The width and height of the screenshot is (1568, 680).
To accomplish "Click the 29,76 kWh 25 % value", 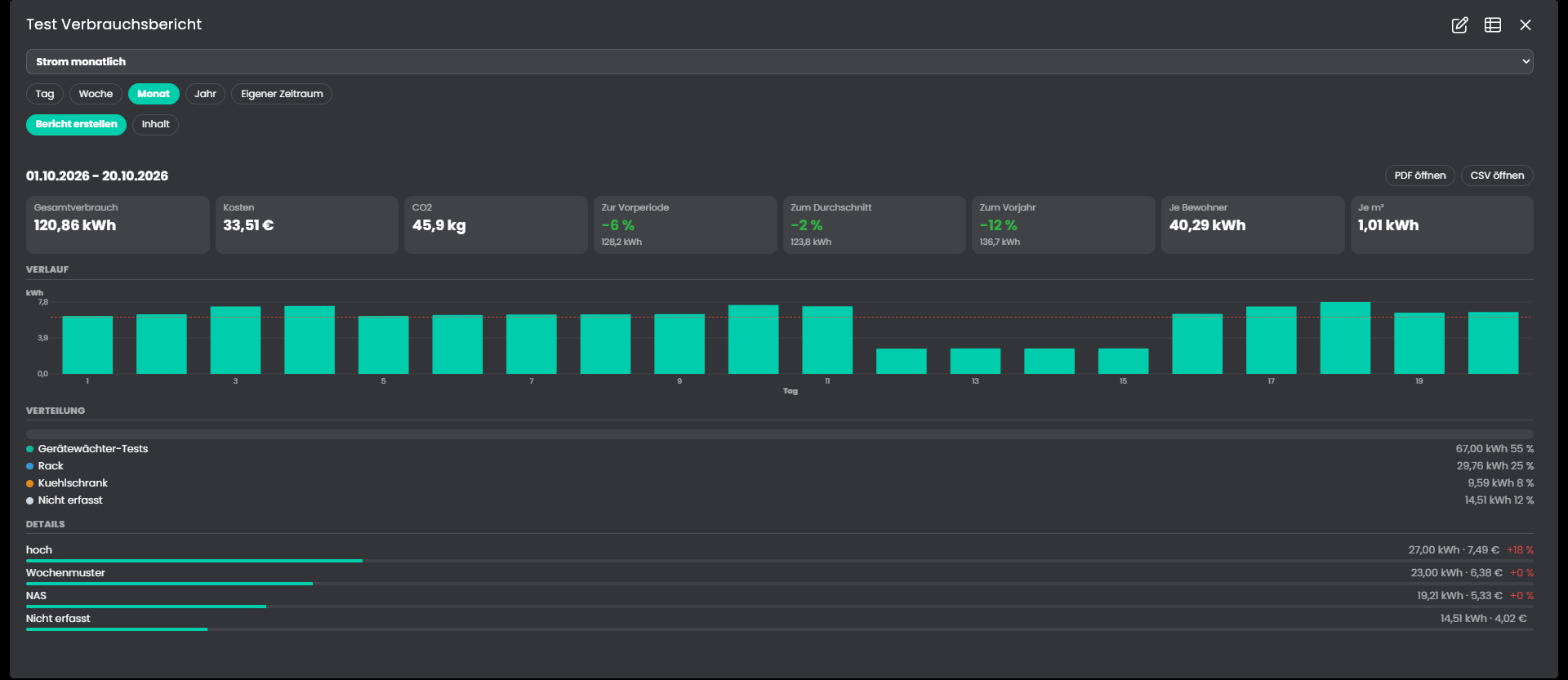I will point(1495,466).
